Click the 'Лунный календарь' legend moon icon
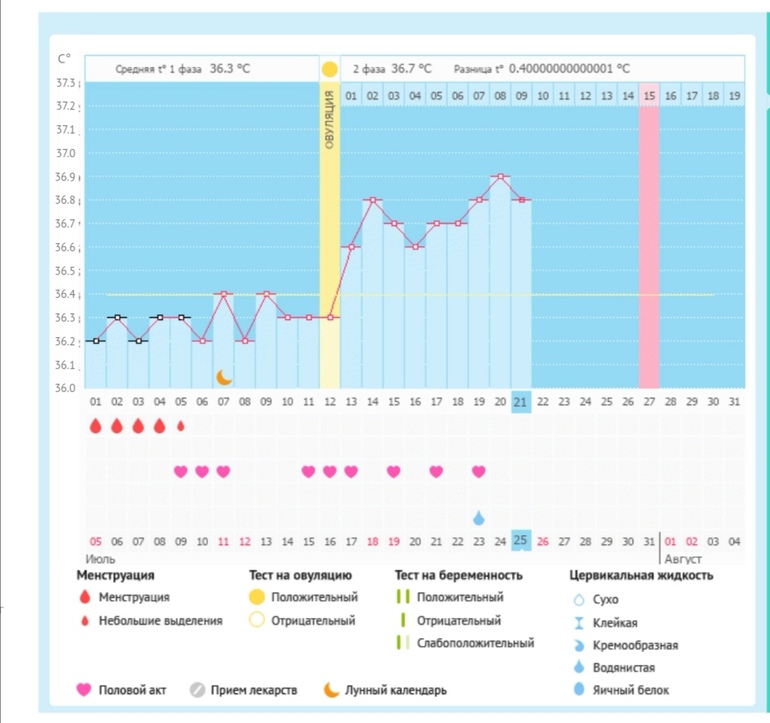The height and width of the screenshot is (723, 770). click(331, 690)
